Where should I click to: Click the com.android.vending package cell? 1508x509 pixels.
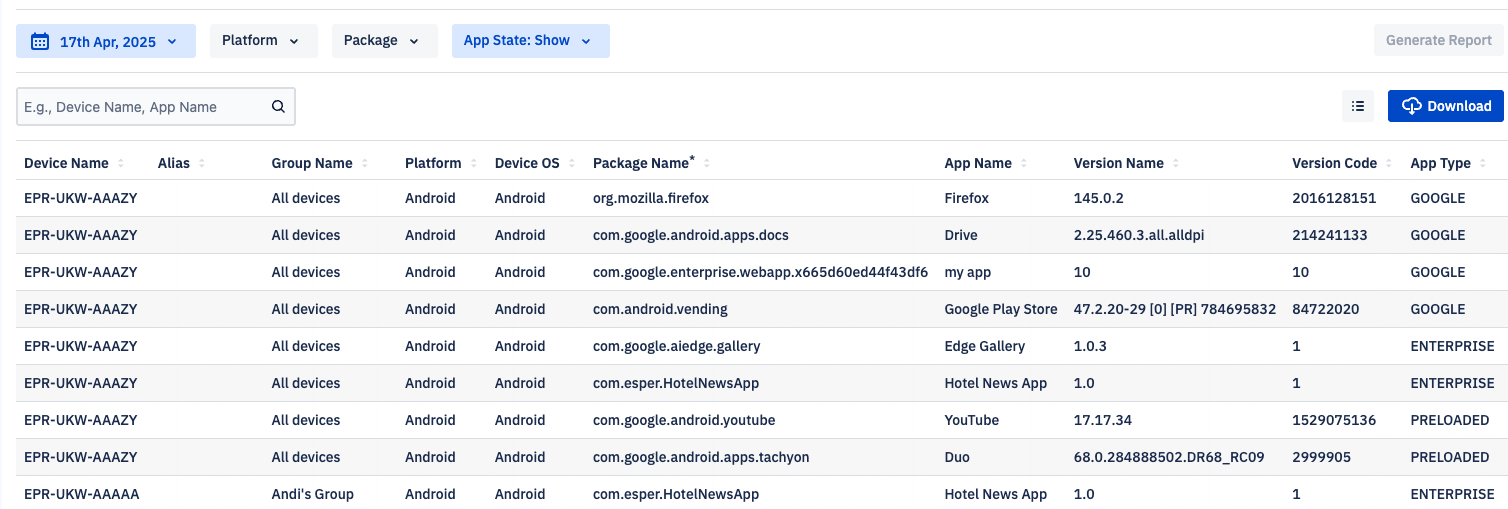(660, 309)
